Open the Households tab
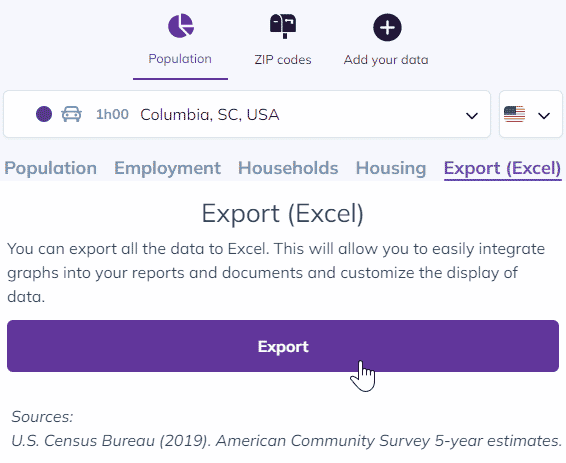Image resolution: width=566 pixels, height=463 pixels. click(x=288, y=168)
